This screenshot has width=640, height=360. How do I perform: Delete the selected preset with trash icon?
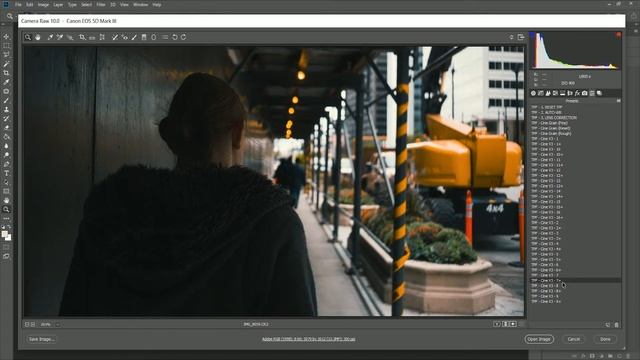[x=617, y=325]
